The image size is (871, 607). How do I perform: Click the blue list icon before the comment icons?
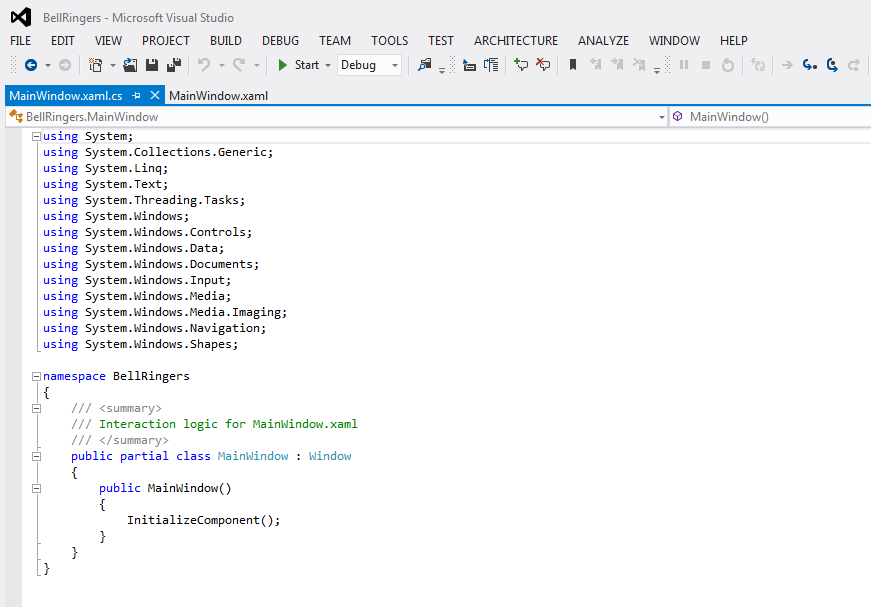(x=491, y=65)
